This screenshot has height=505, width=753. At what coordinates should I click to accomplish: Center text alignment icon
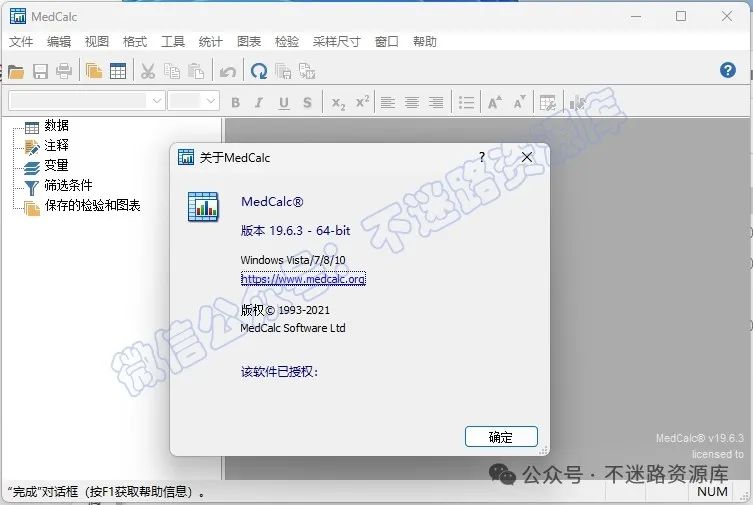(412, 103)
